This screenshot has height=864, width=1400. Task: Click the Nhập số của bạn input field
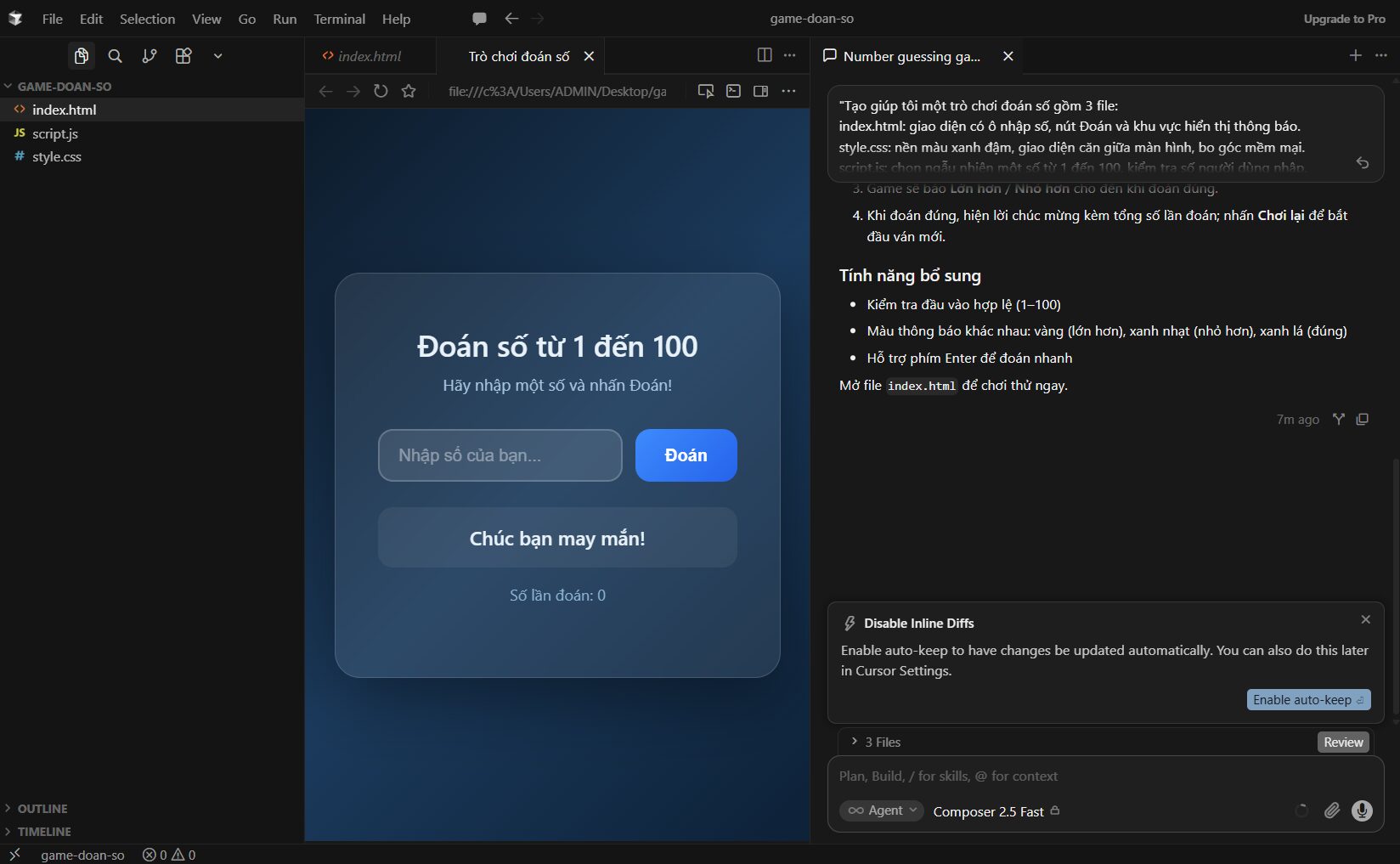(x=500, y=455)
